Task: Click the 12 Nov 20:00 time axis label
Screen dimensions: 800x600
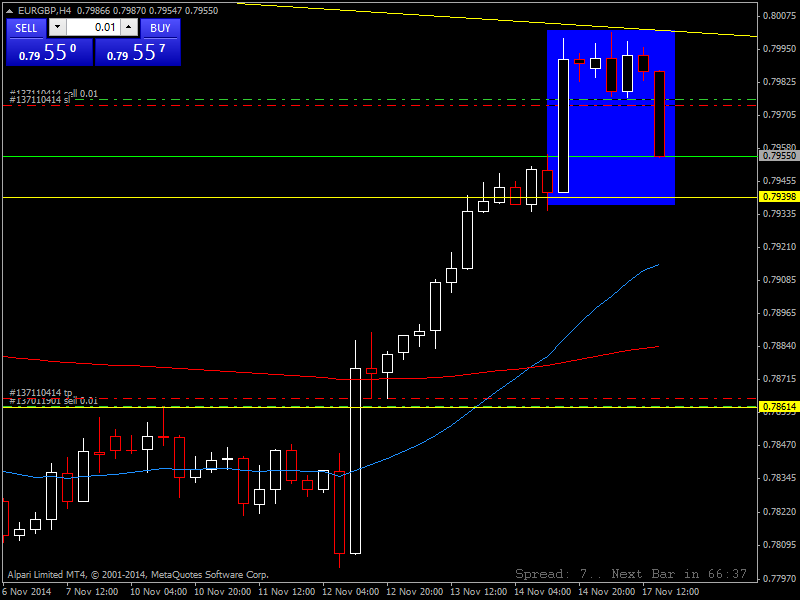Action: coord(415,592)
